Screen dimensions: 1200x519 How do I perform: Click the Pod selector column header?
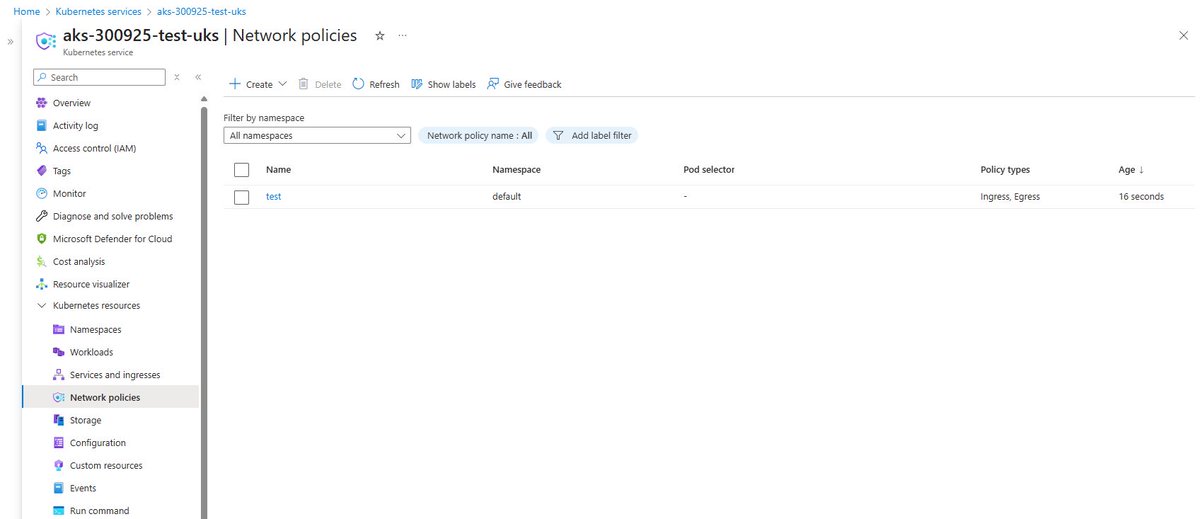click(x=709, y=170)
